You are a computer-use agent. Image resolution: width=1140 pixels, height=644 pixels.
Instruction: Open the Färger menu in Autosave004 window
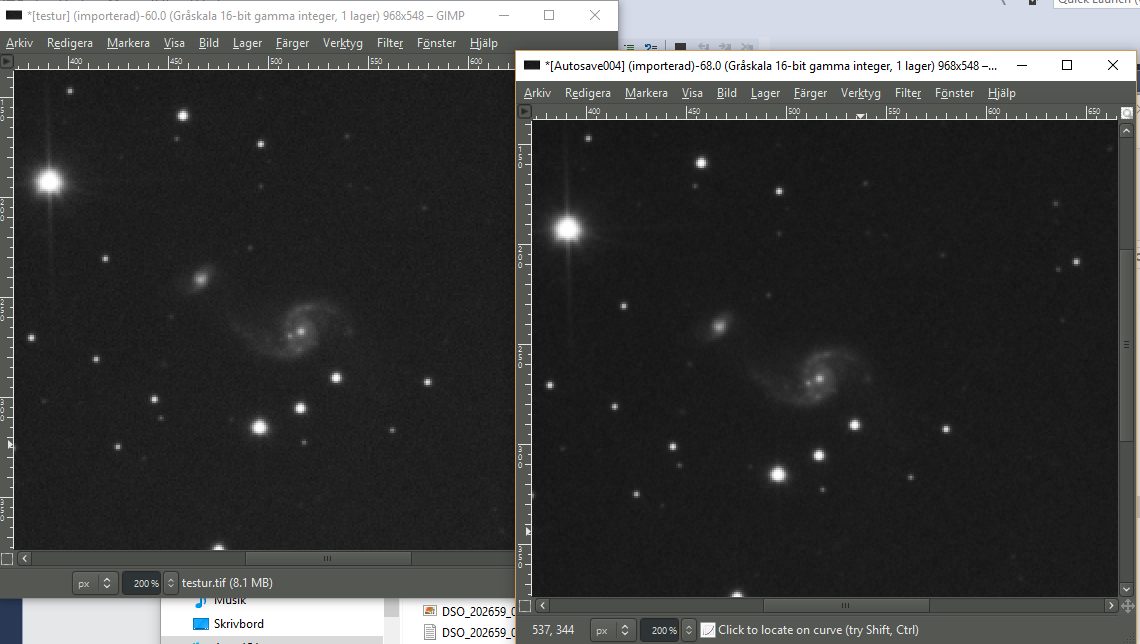click(810, 93)
